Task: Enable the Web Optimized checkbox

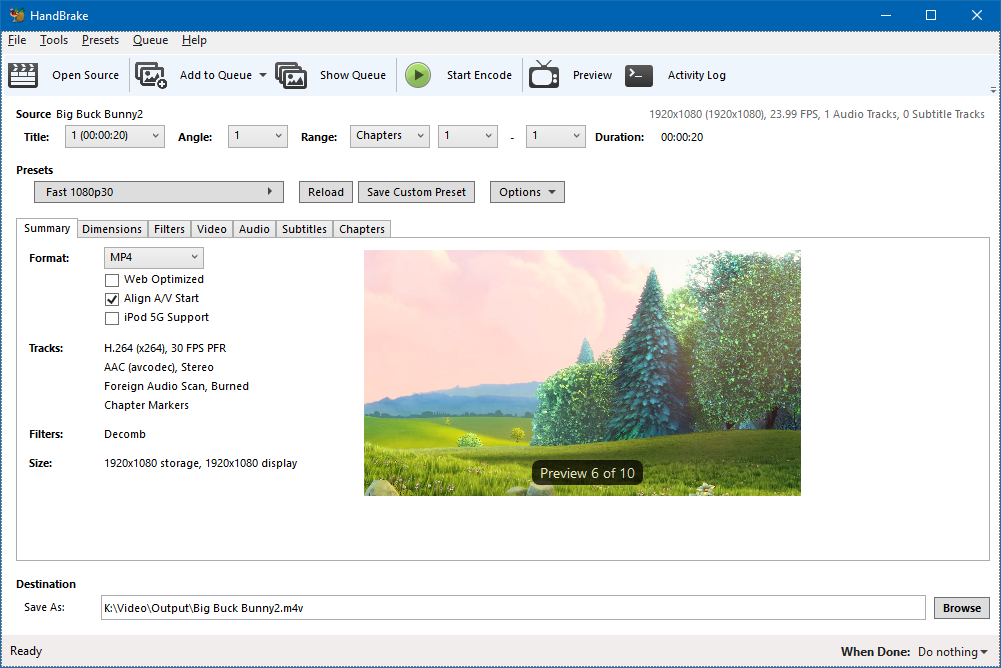Action: click(x=112, y=280)
